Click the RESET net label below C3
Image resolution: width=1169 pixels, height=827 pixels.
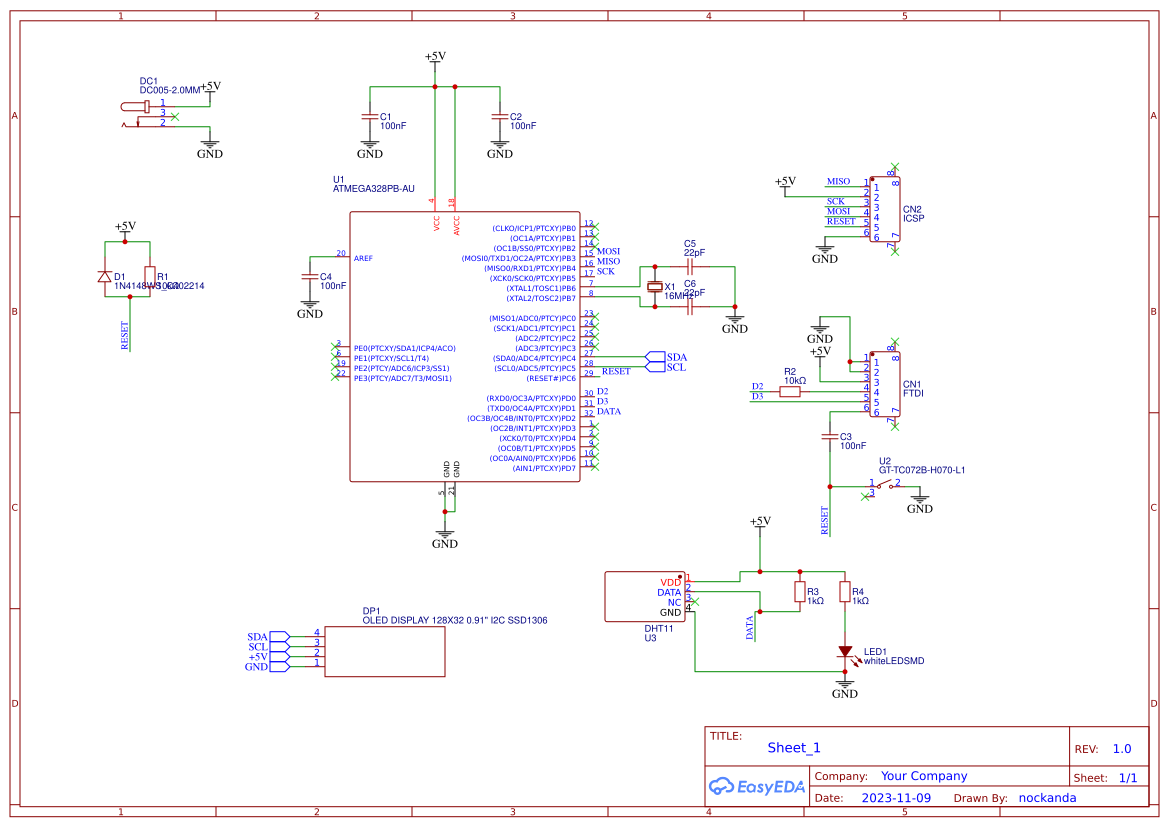(825, 521)
